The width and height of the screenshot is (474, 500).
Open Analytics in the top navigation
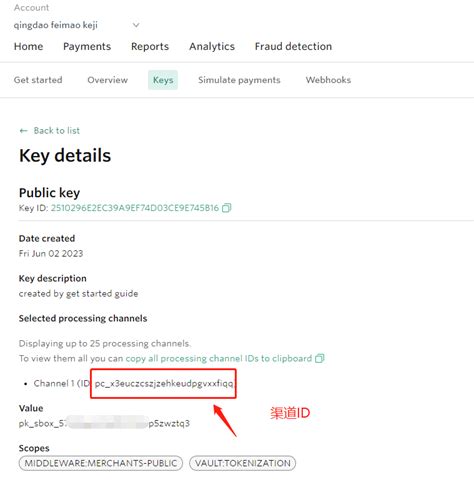pos(212,46)
